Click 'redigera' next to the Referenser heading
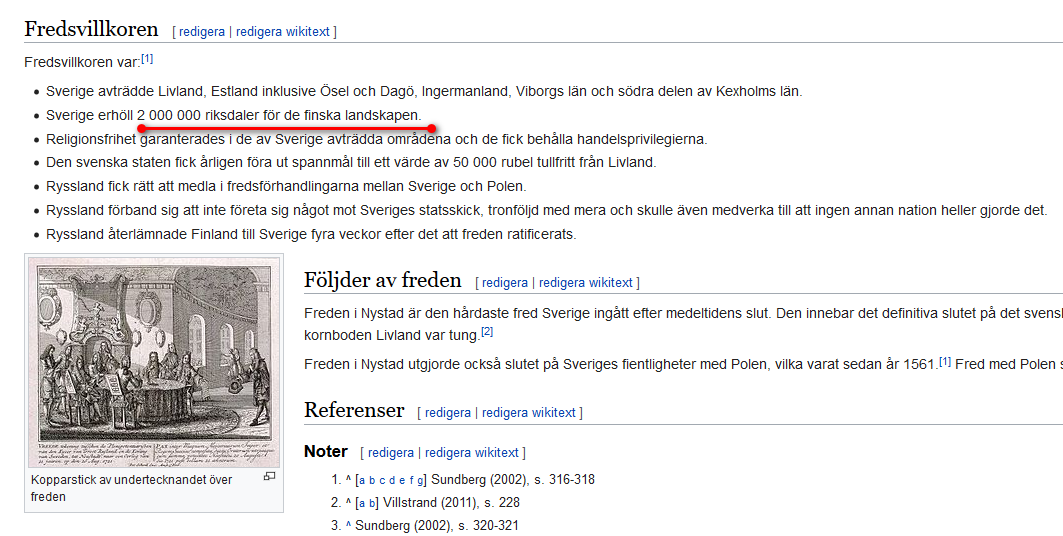1063x536 pixels. [x=447, y=412]
